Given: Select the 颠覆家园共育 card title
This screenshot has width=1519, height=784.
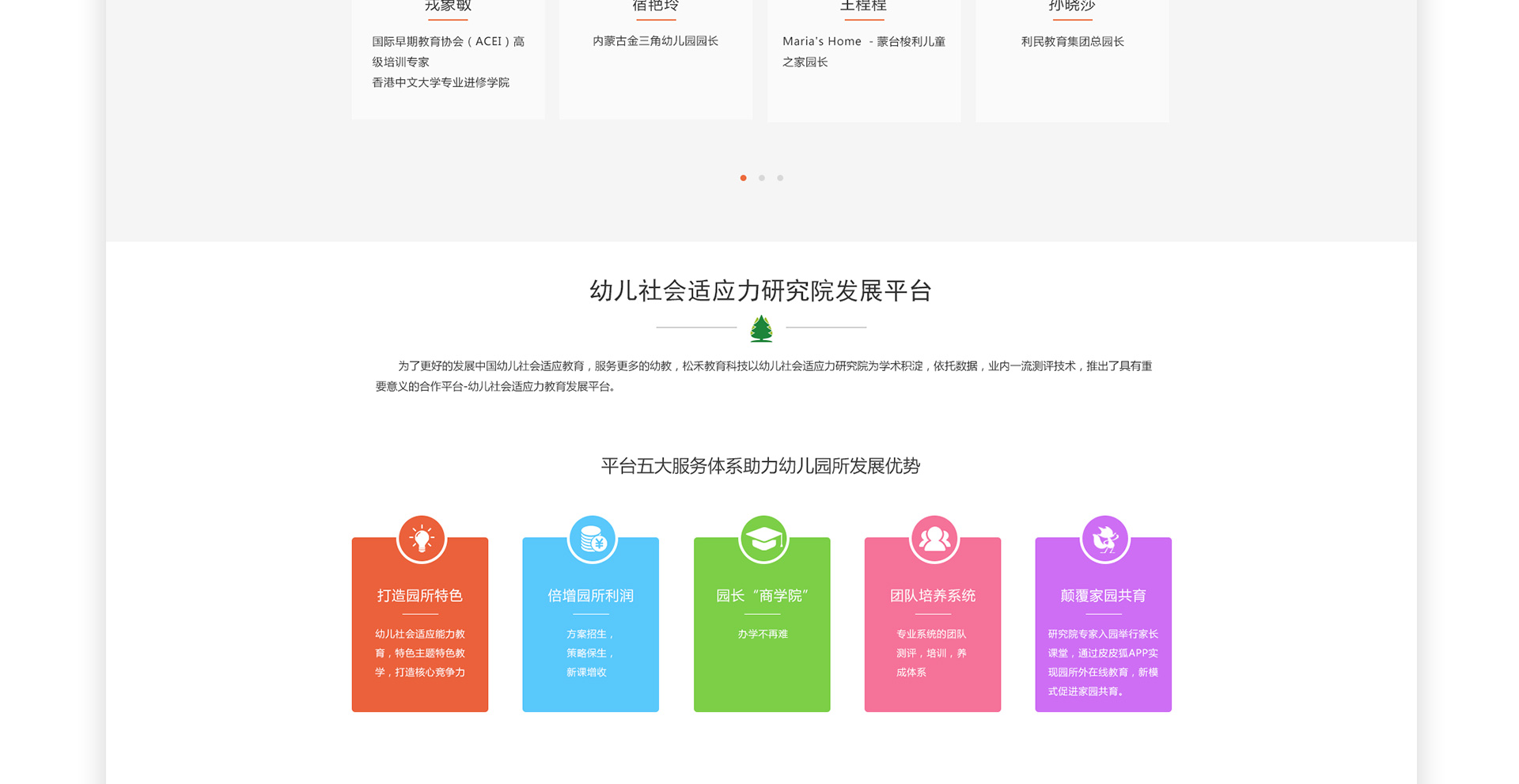Looking at the screenshot, I should pyautogui.click(x=1103, y=596).
